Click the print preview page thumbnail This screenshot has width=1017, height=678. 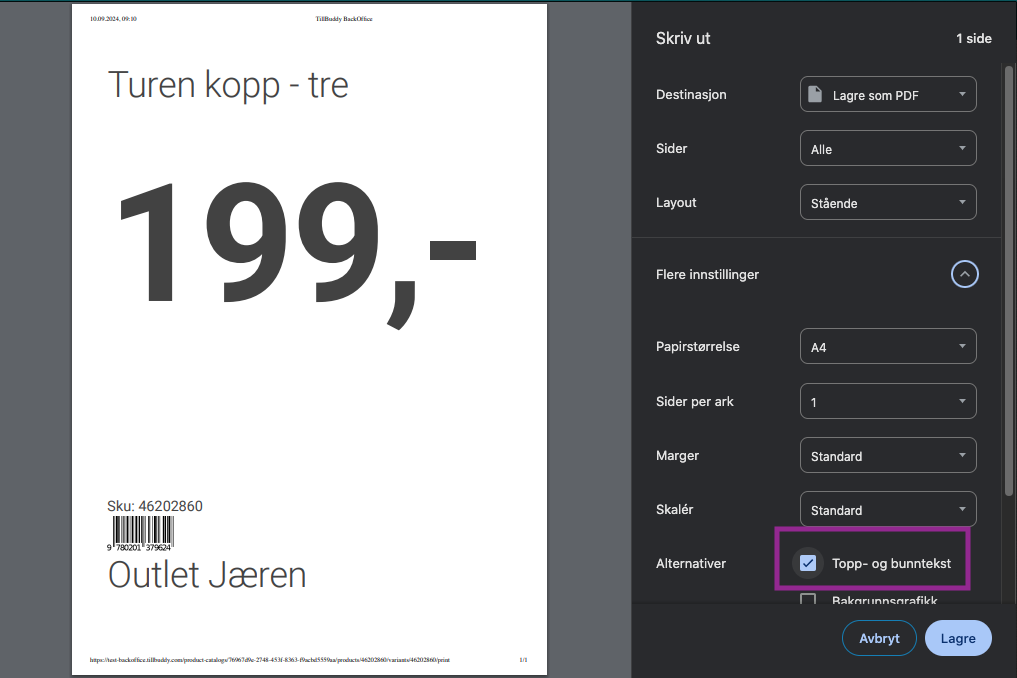tap(309, 339)
